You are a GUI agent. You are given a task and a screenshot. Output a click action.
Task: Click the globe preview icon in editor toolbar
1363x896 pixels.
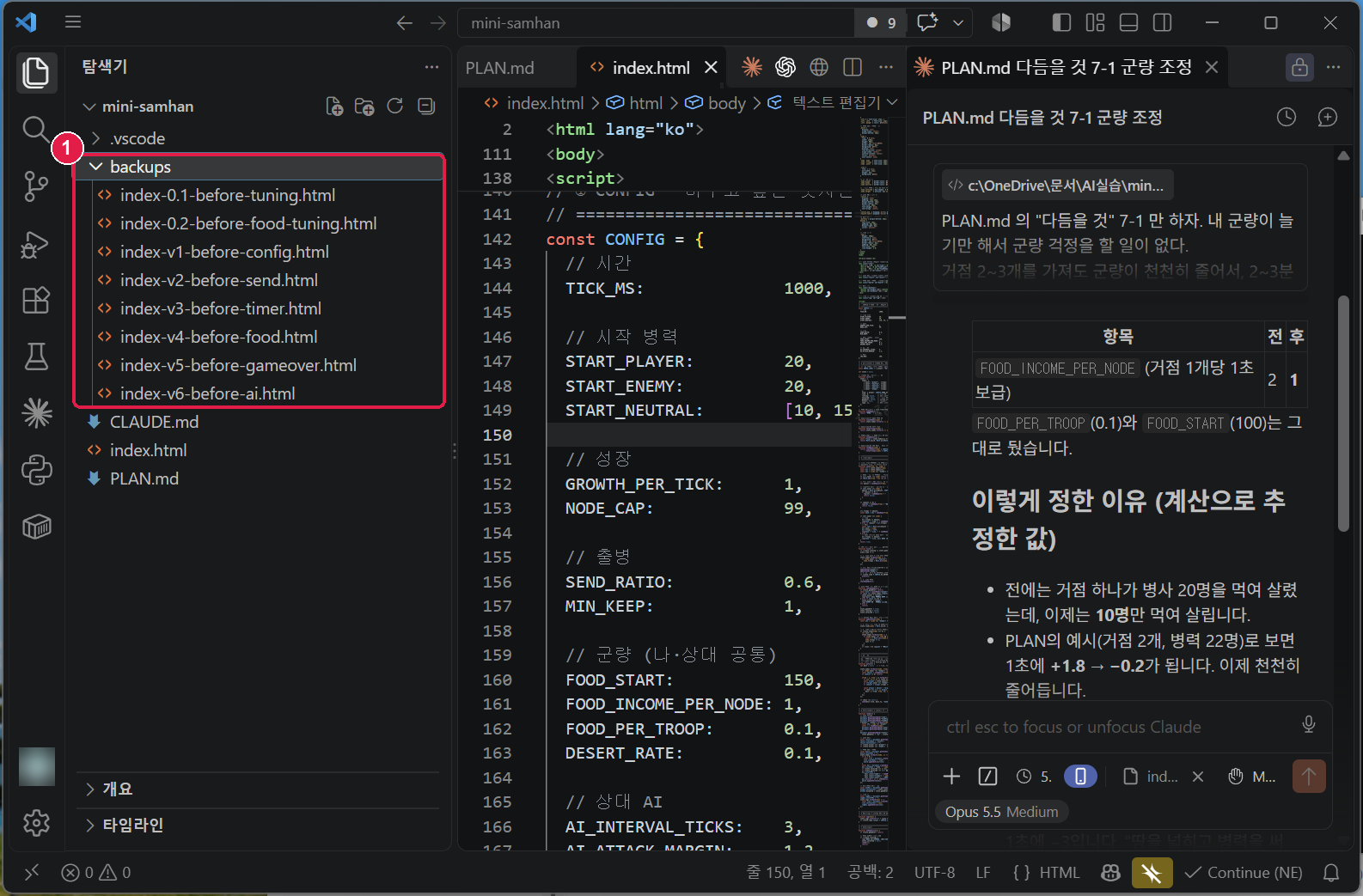[819, 67]
